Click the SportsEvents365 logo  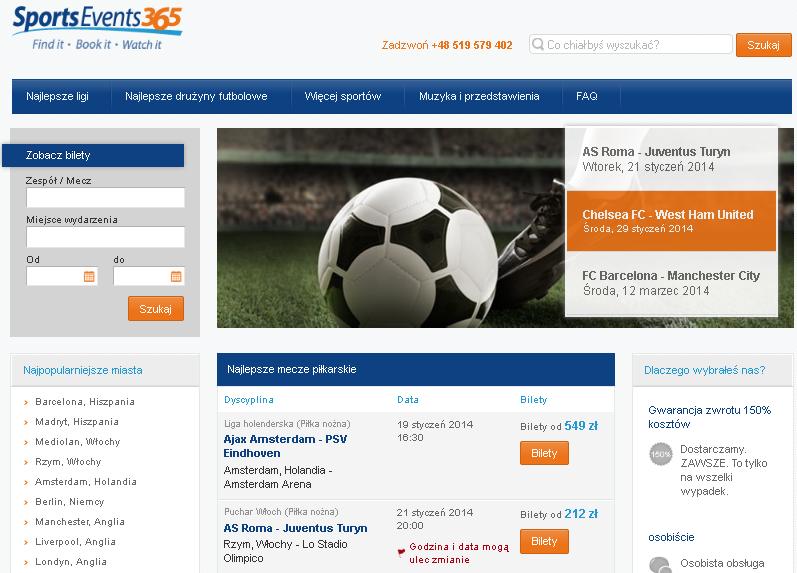pyautogui.click(x=97, y=27)
